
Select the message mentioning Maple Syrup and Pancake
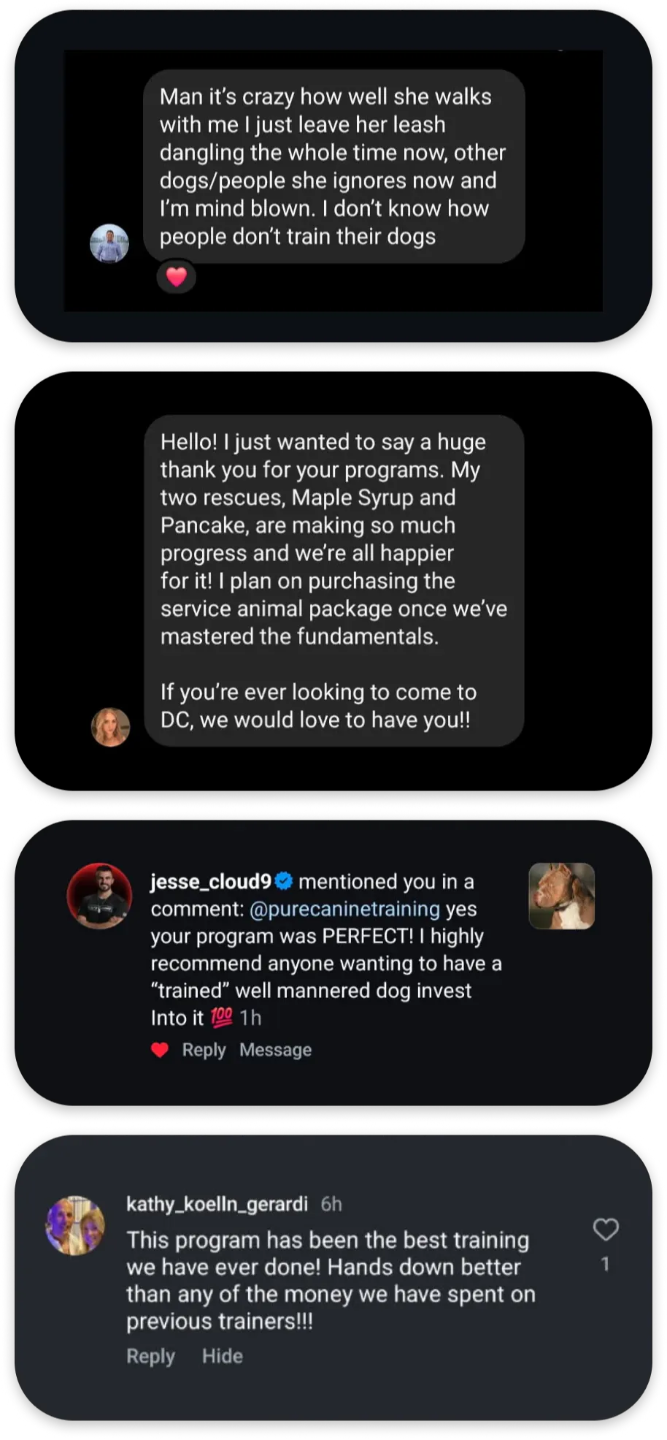[x=334, y=580]
